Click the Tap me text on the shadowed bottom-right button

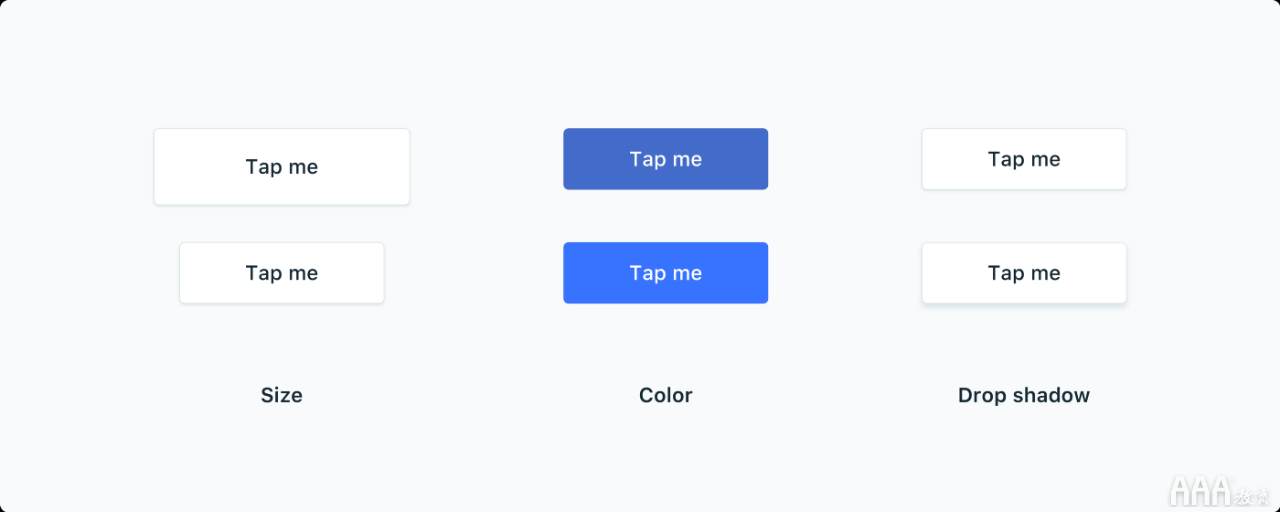[1024, 273]
